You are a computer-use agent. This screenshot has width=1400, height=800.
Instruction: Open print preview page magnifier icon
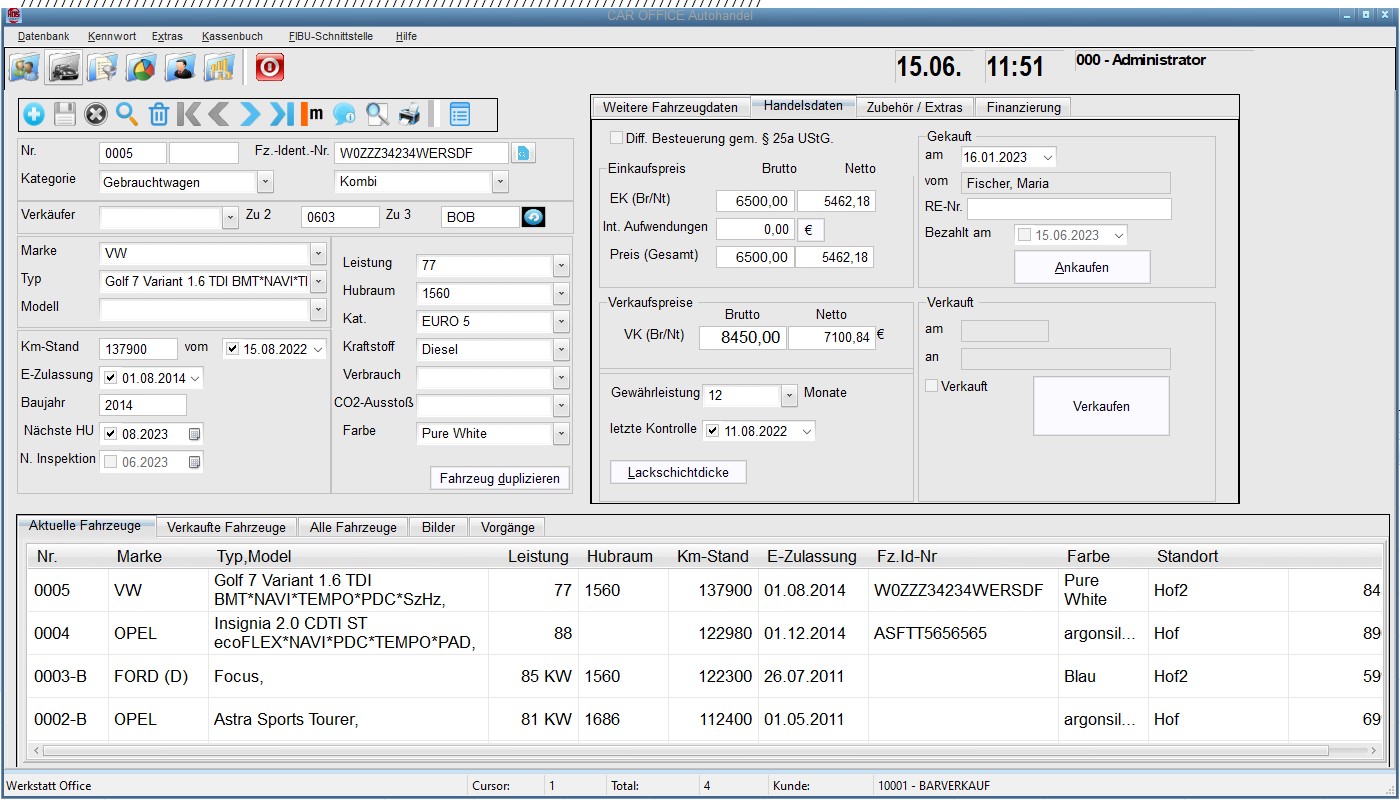click(377, 114)
